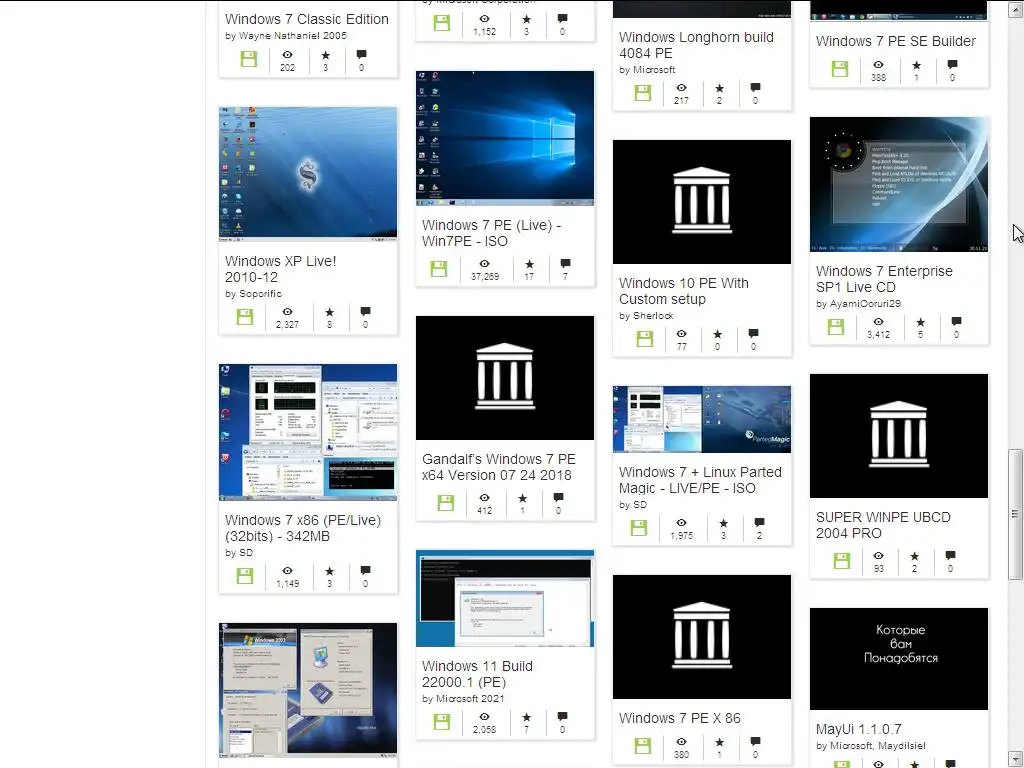The height and width of the screenshot is (768, 1024).
Task: Open SUPER WINPE UBCD 2004 PRO title
Action: 883,525
